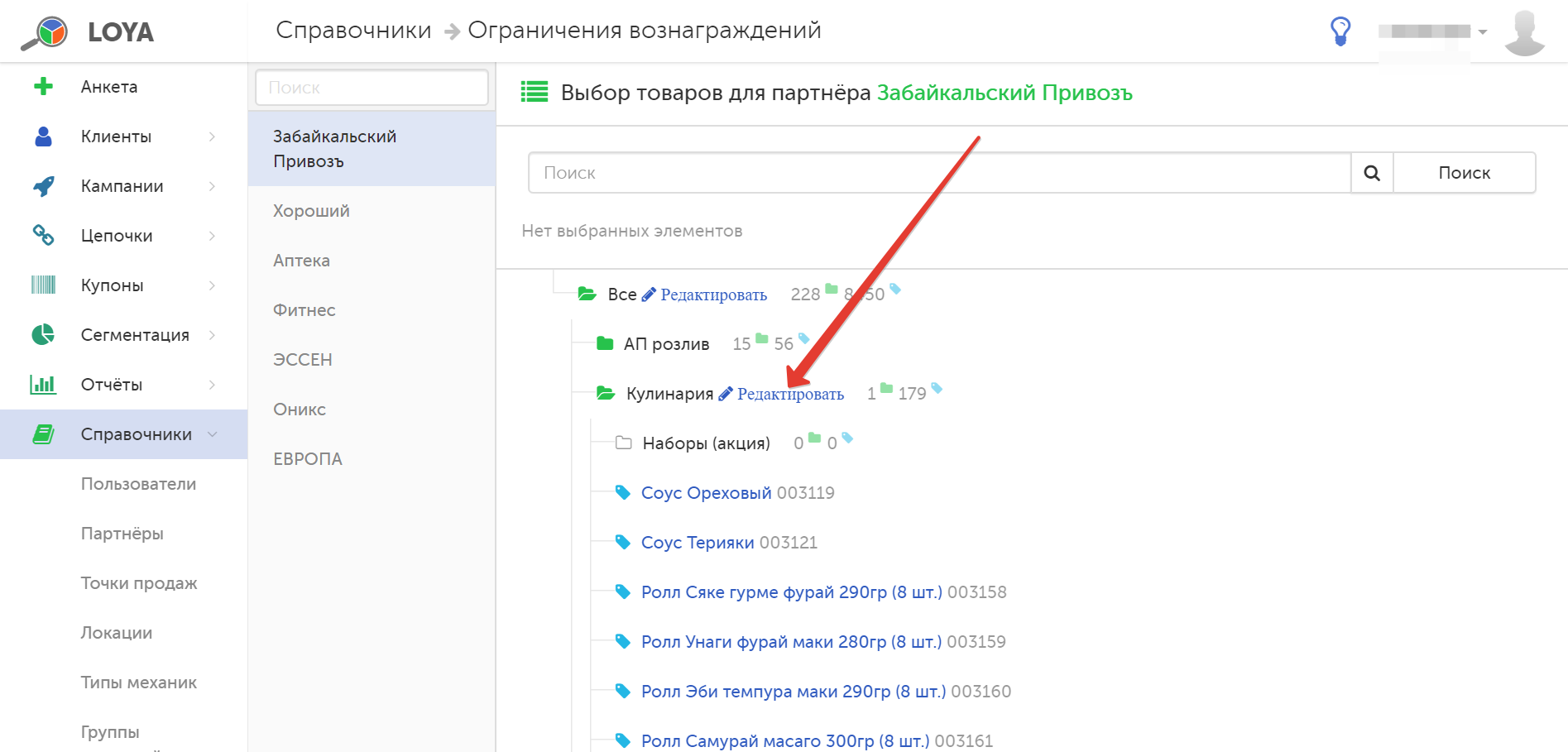
Task: Expand the Кампании menu chevron
Action: coord(213,186)
